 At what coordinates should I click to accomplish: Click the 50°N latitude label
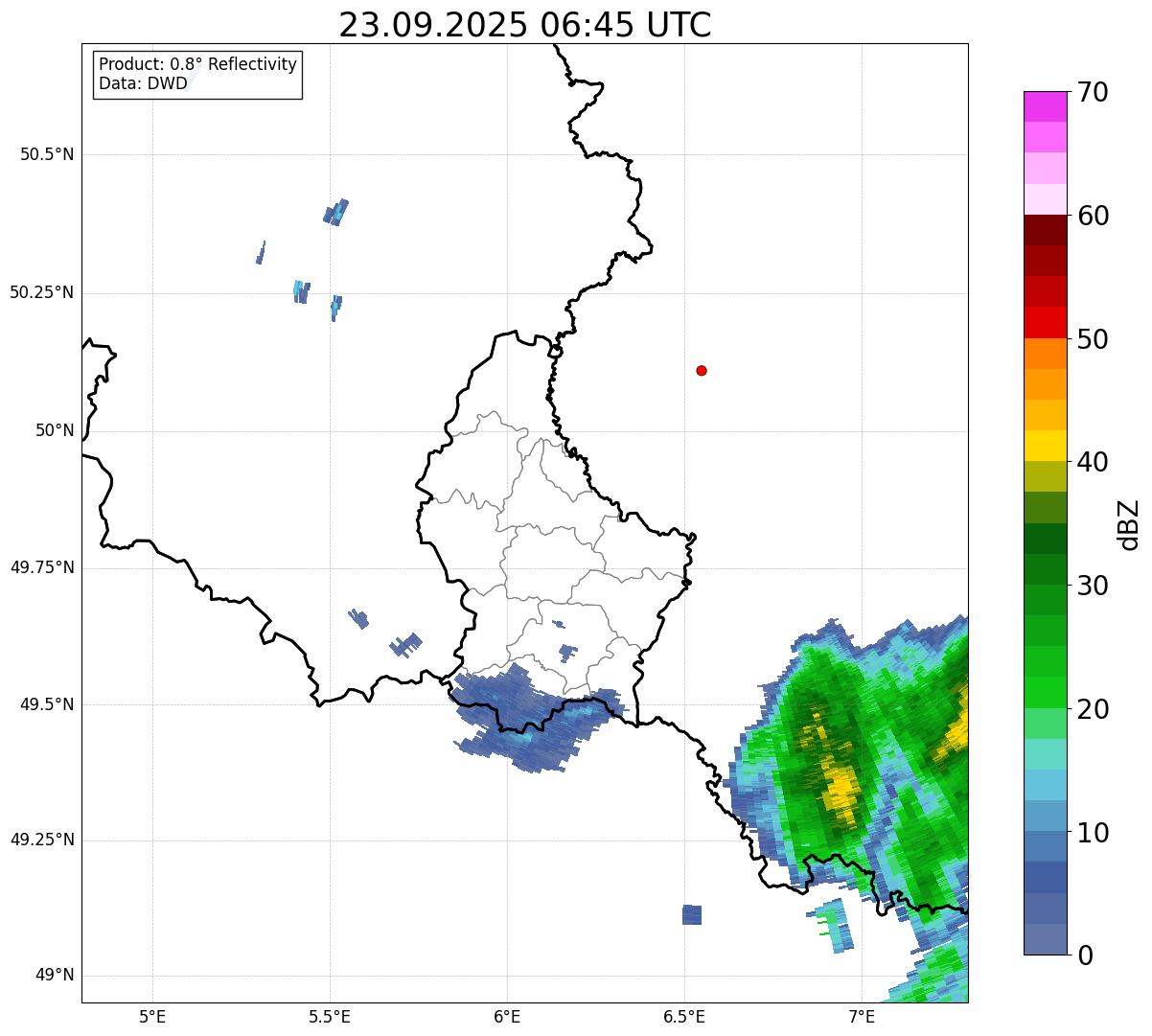click(x=55, y=431)
